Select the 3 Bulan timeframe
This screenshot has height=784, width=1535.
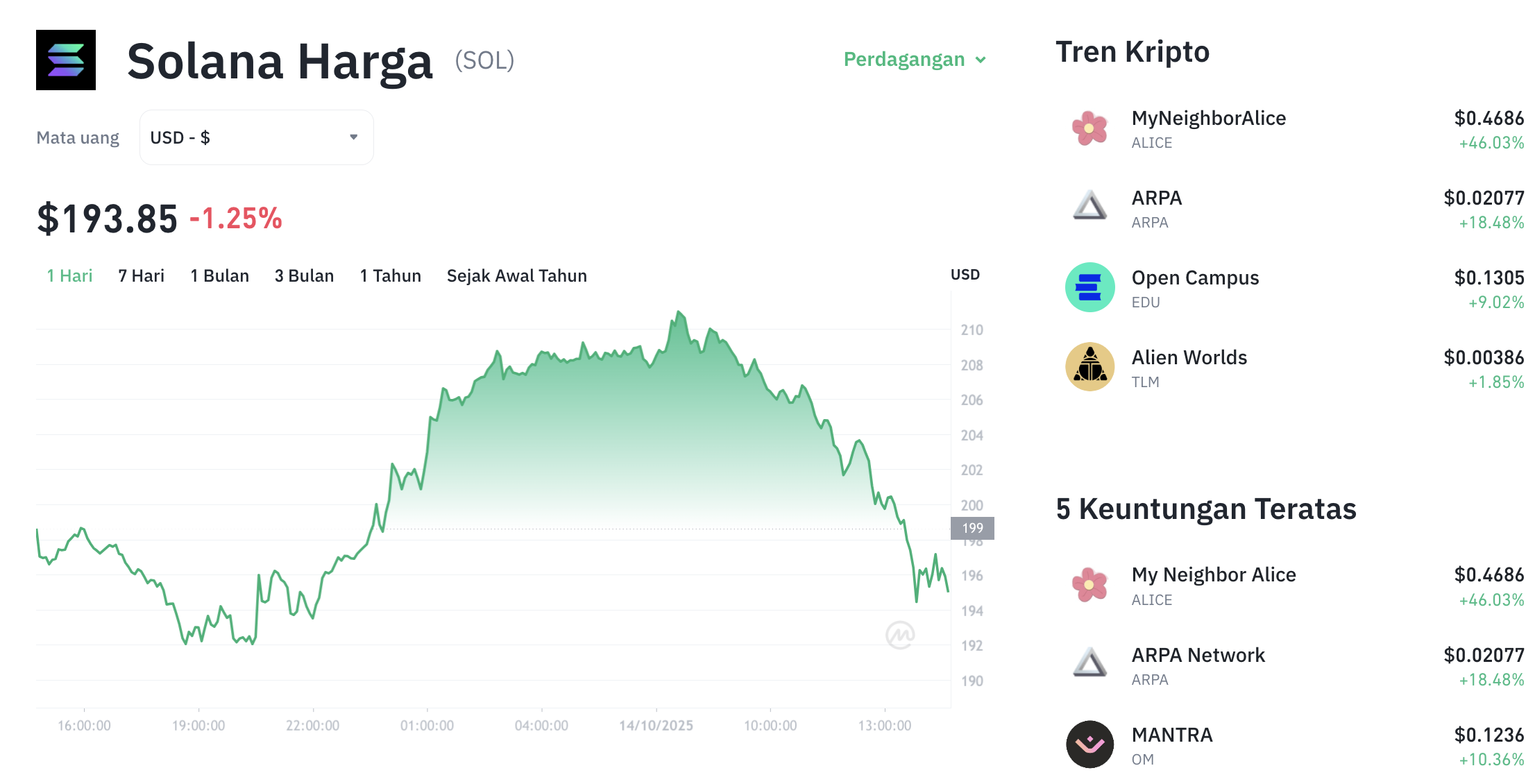click(304, 276)
